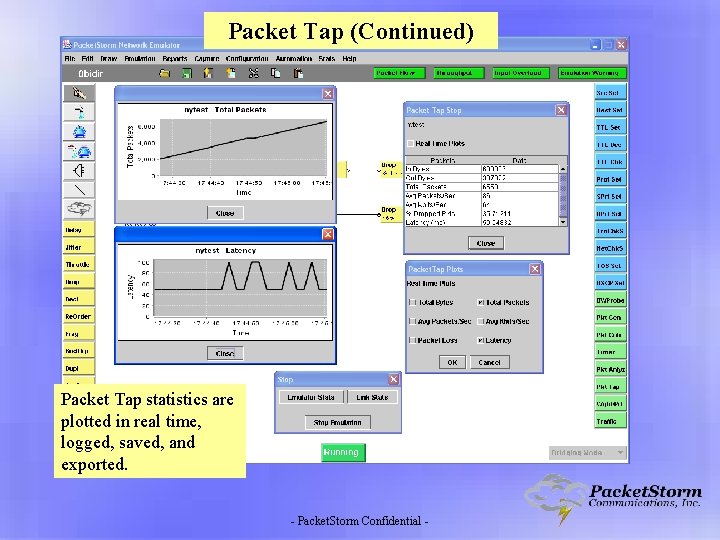Viewport: 720px width, 540px height.
Task: Click the PacketStorm app icon in title bar
Action: (x=67, y=45)
